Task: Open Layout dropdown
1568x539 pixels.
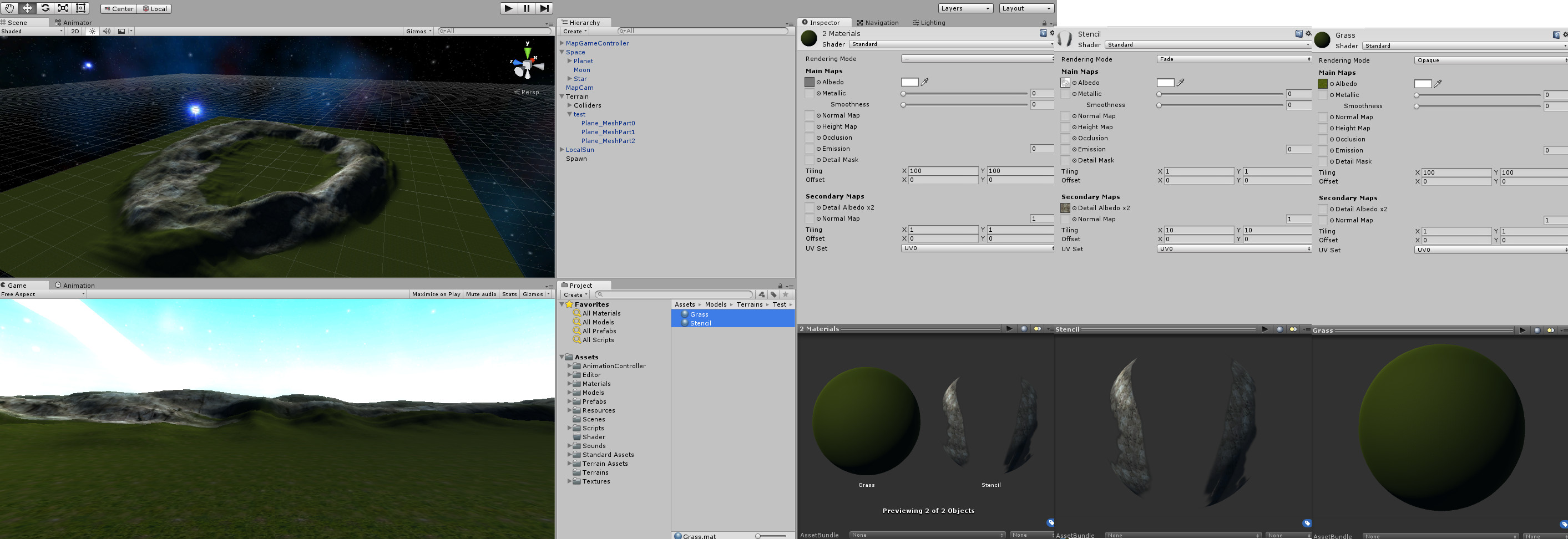Action: (1027, 8)
